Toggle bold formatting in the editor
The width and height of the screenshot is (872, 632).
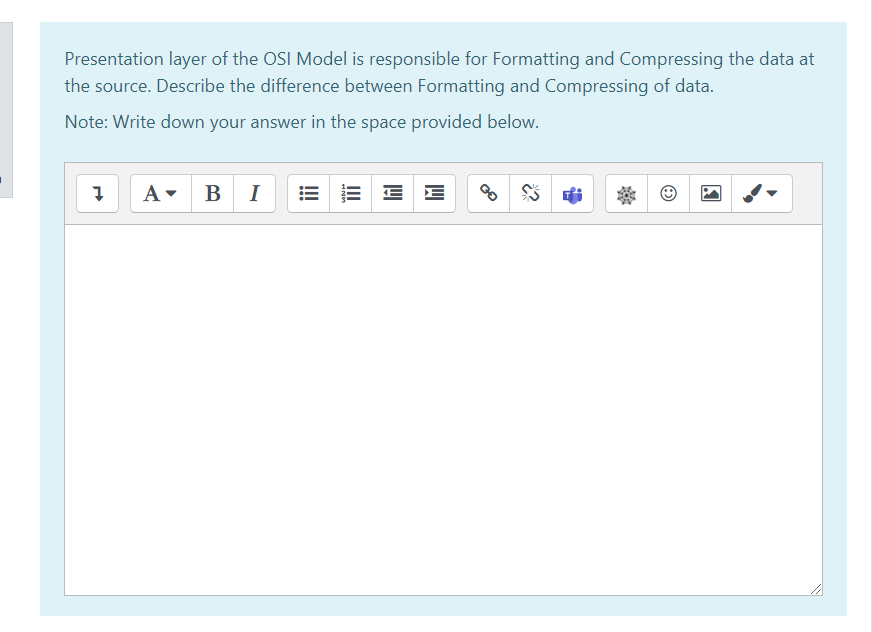212,193
